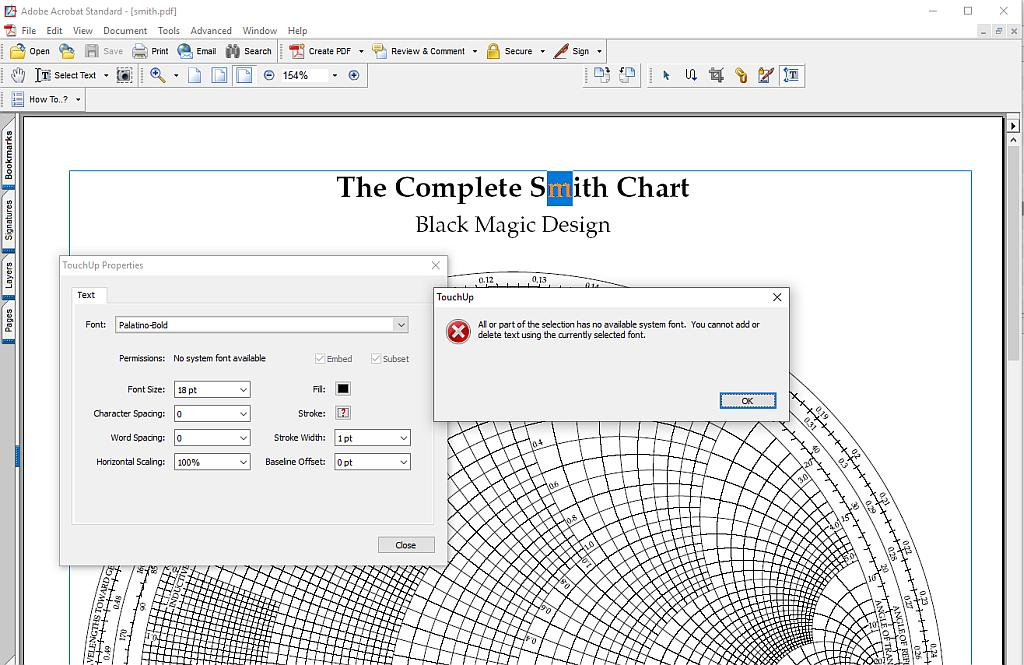The width and height of the screenshot is (1024, 665).
Task: Open the Bookmarks side tab
Action: pos(8,154)
